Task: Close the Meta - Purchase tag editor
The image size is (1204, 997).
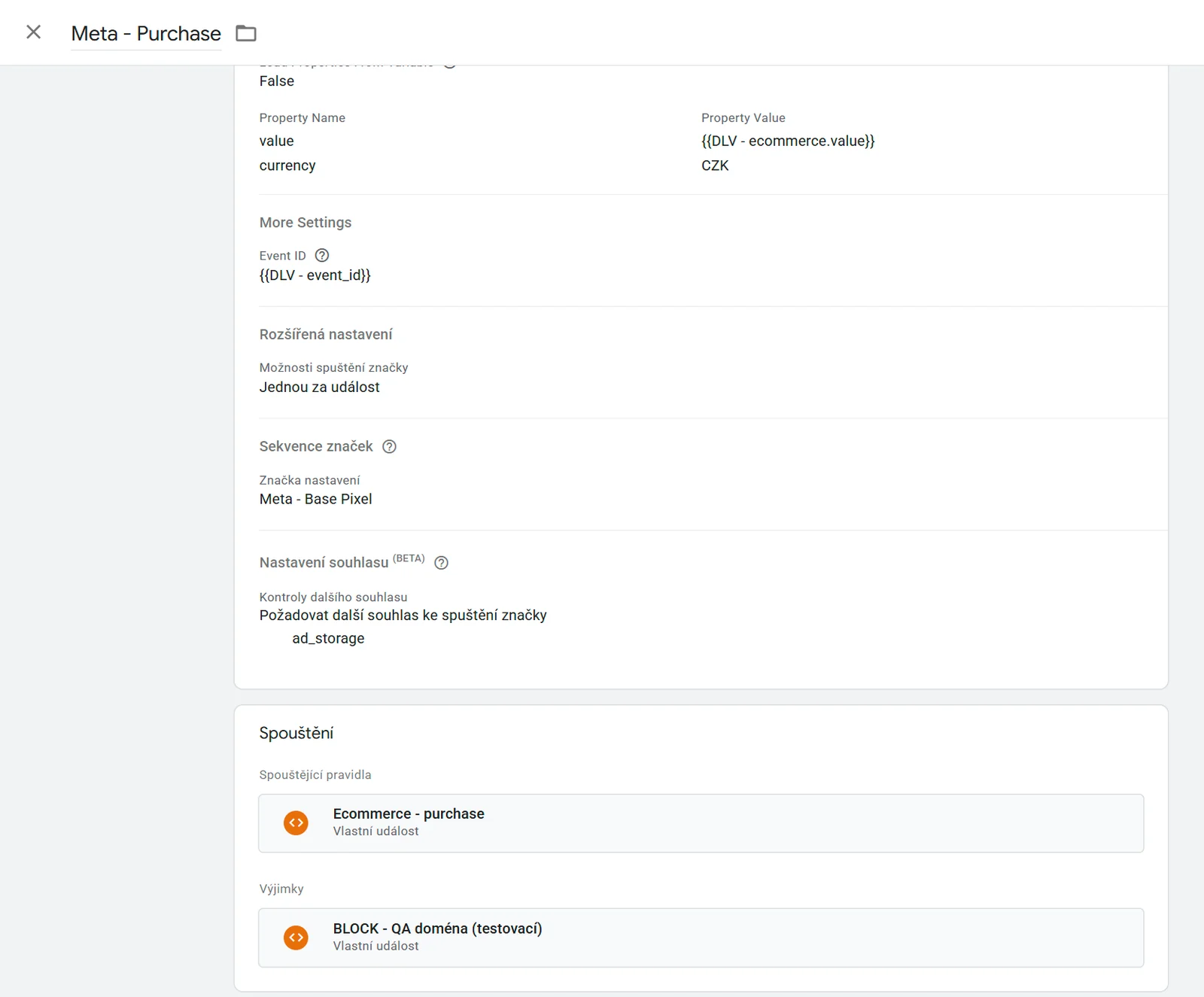Action: [33, 32]
